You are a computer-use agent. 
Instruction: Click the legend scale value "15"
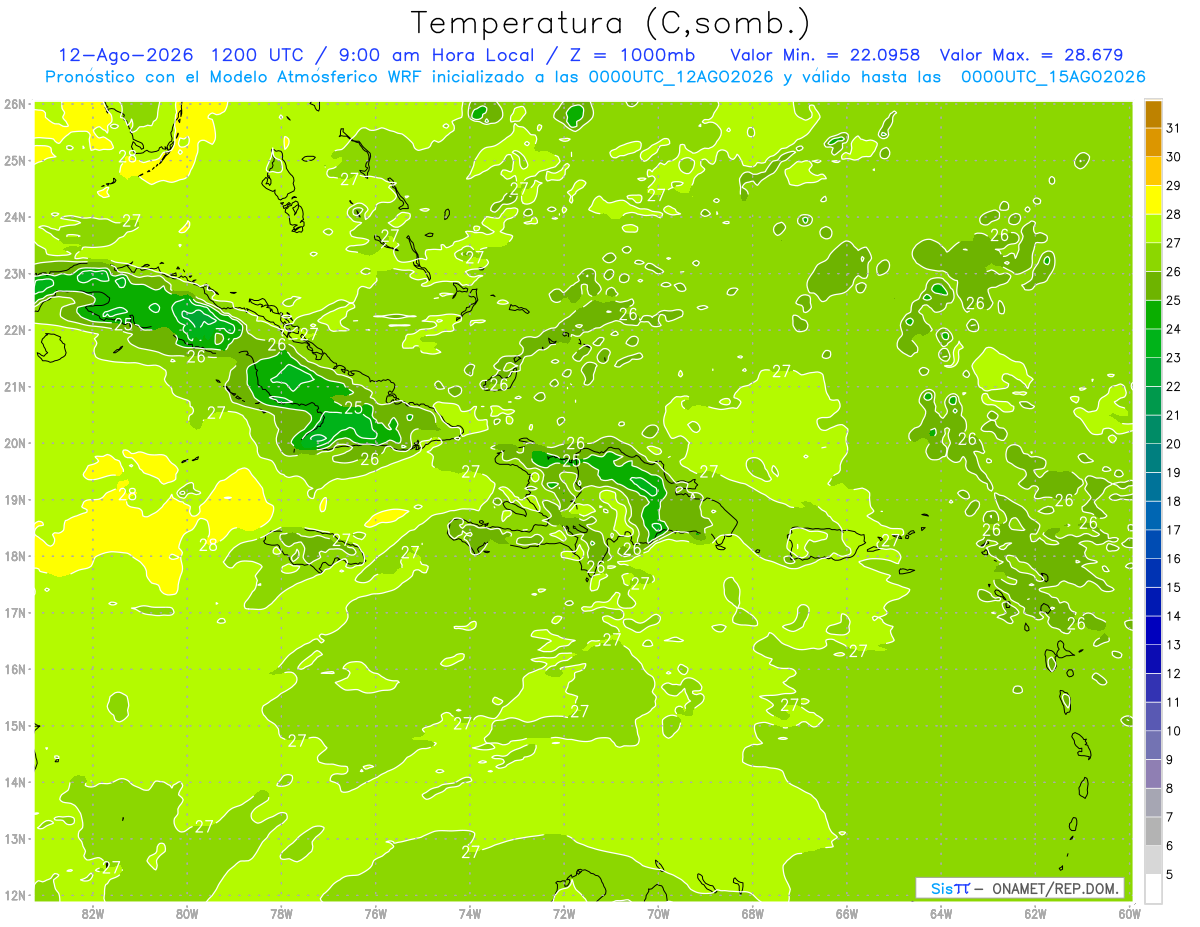click(1173, 587)
